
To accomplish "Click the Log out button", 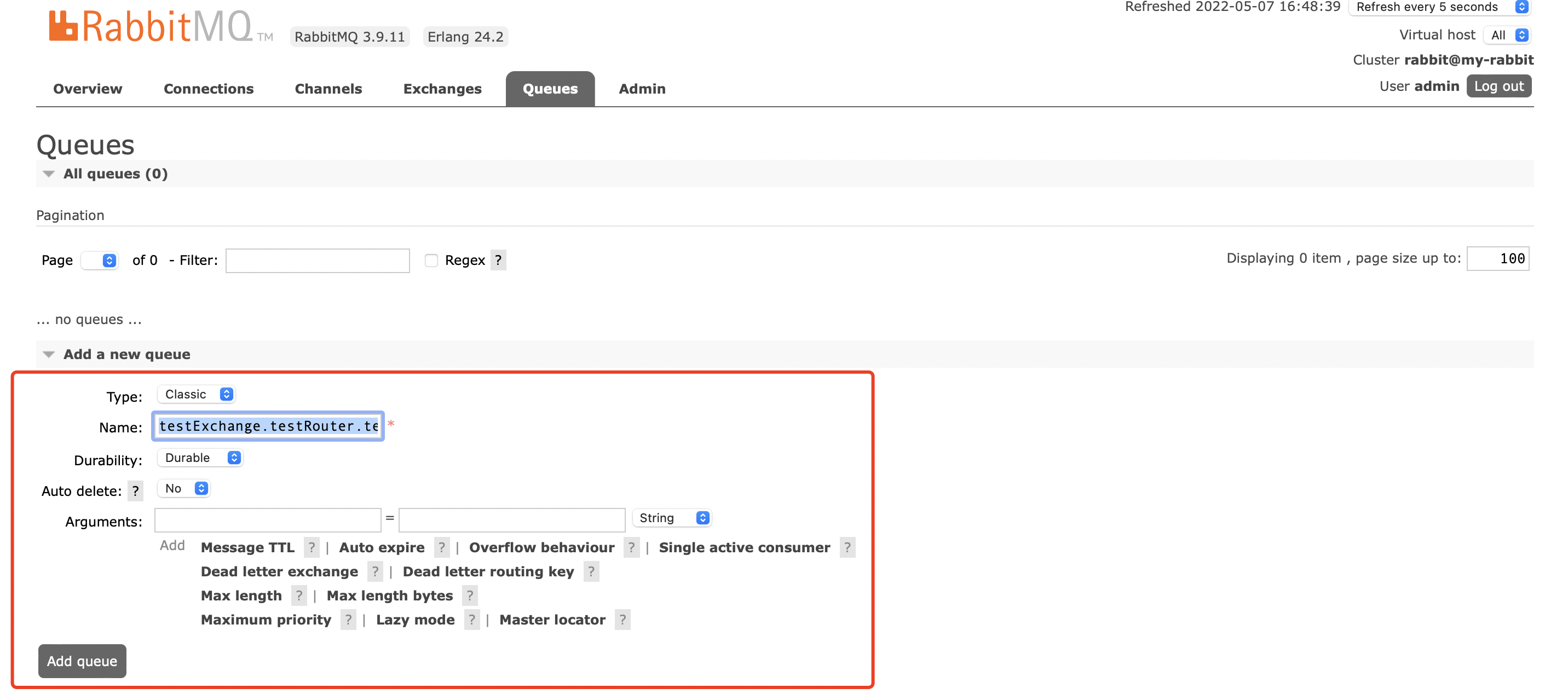I will [1498, 86].
